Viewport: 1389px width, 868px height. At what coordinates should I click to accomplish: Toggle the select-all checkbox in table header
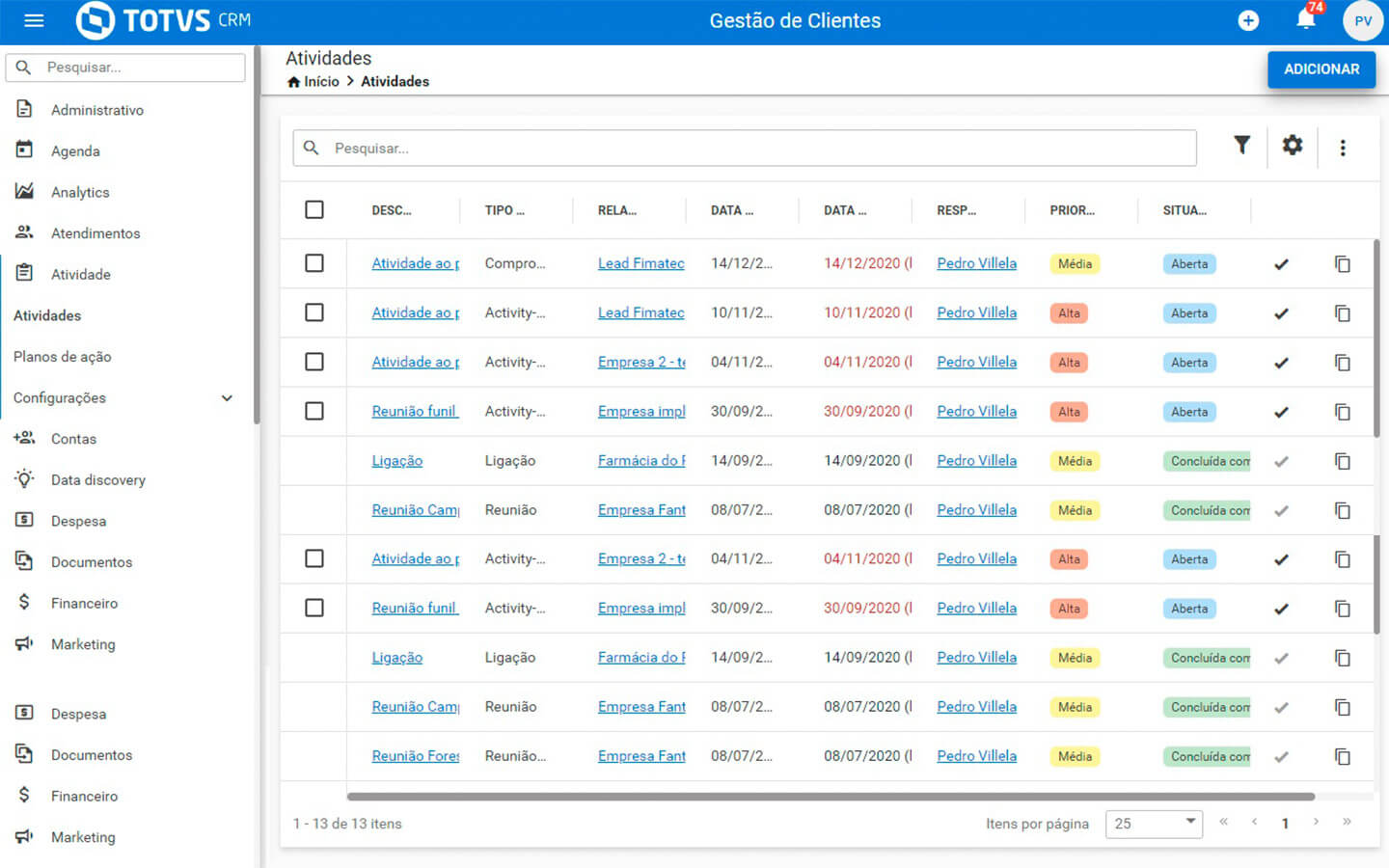pos(314,210)
